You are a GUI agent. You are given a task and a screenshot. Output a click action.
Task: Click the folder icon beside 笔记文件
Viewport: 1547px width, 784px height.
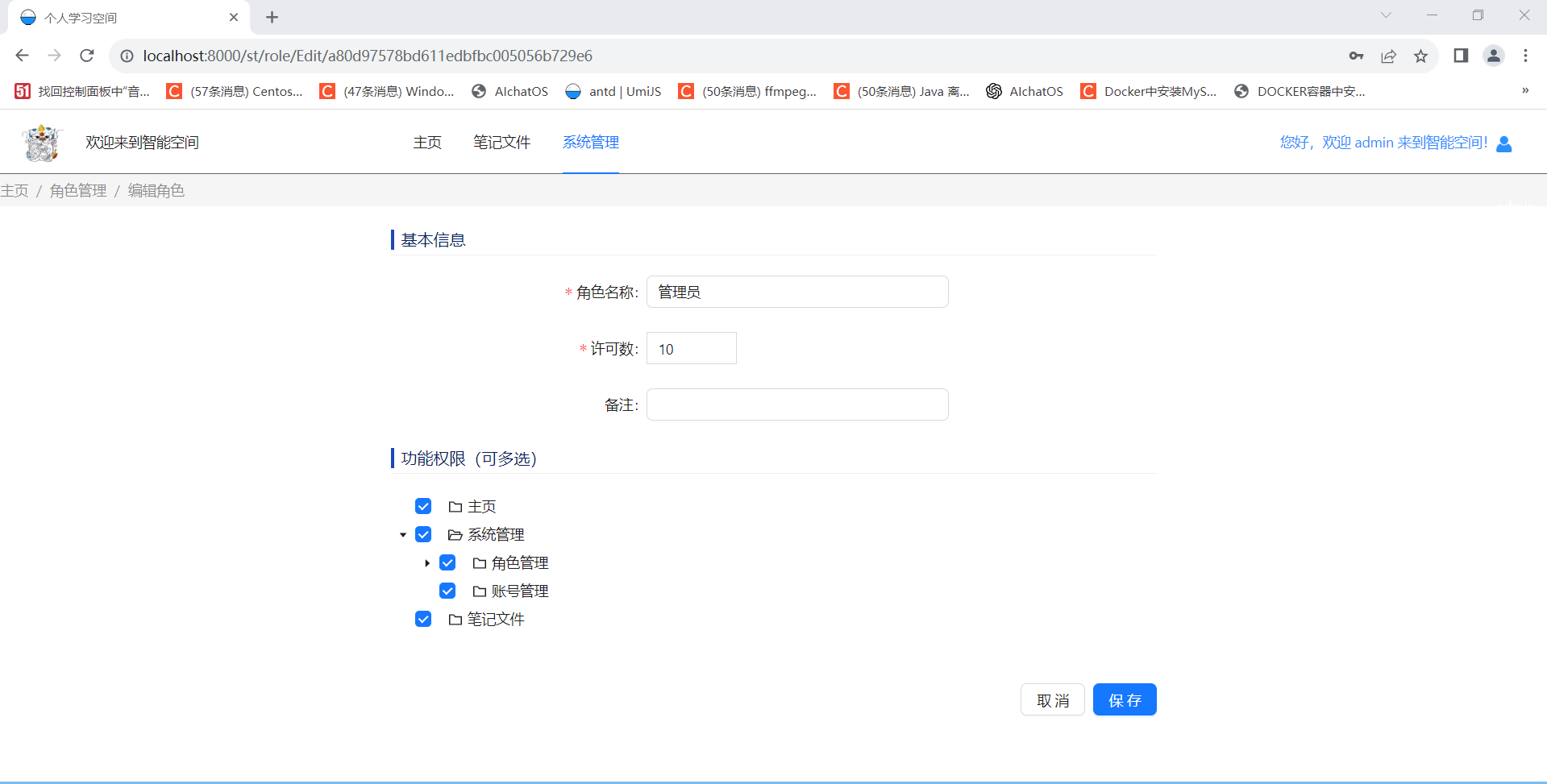tap(455, 620)
